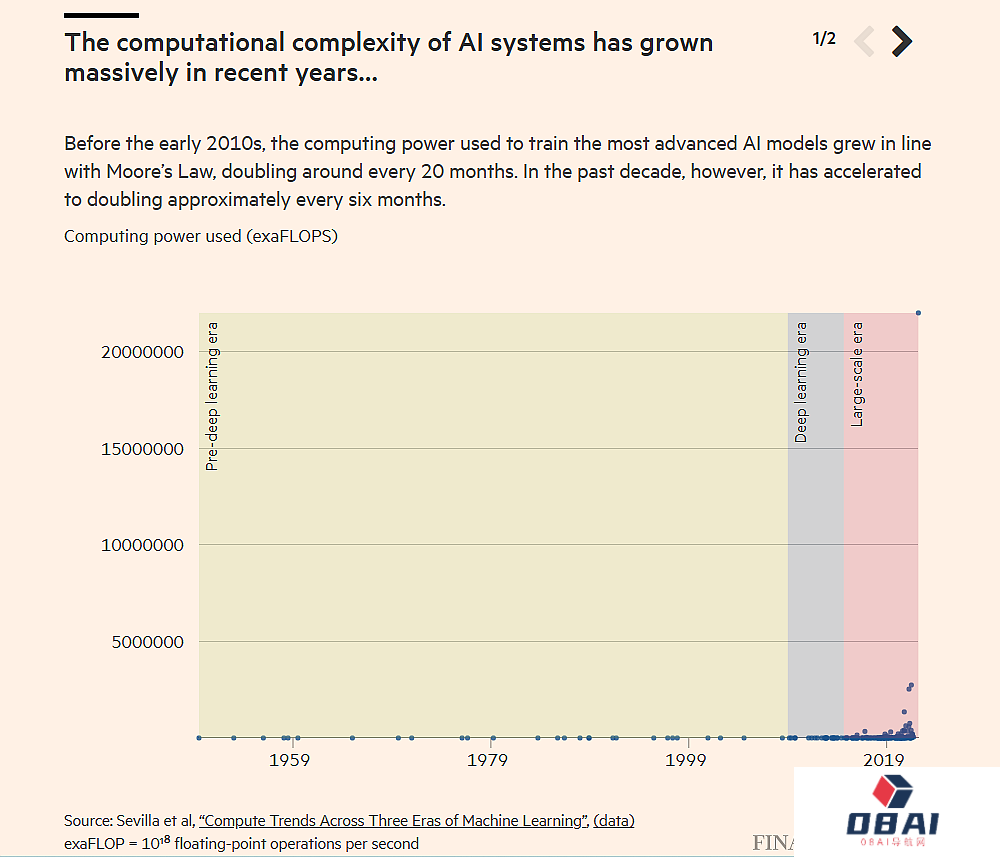Click the "Computing power used (exaFLOPS)" axis title
Screen dimensions: 1000x857
click(201, 236)
